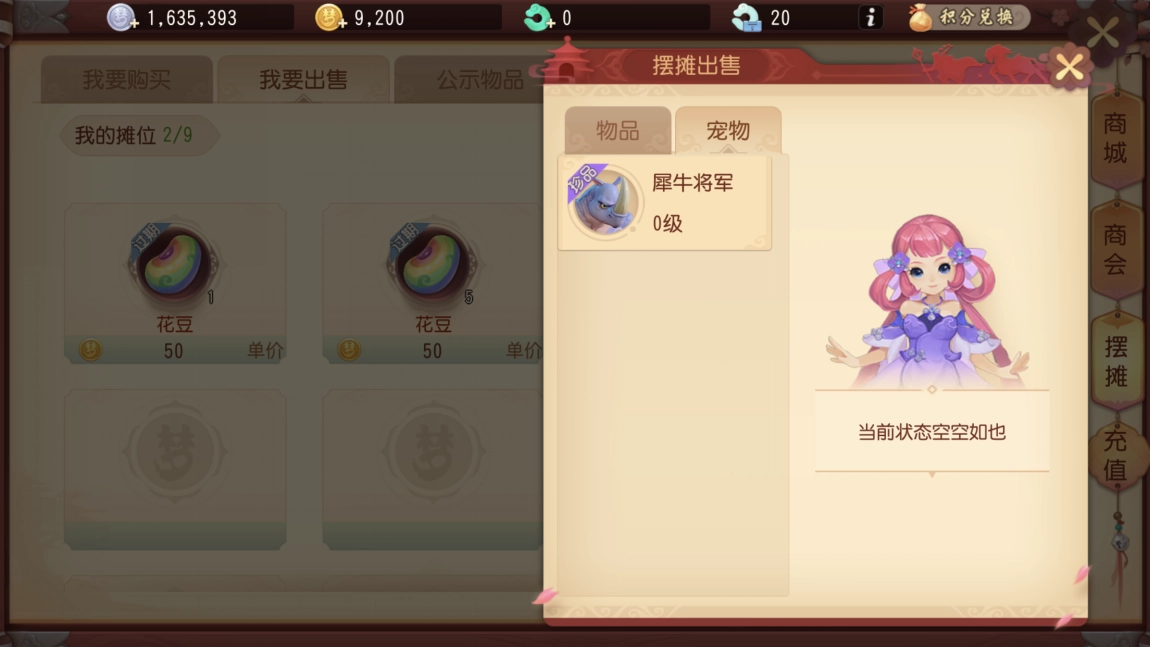Image resolution: width=1150 pixels, height=647 pixels.
Task: Open the 商城 side tab
Action: coord(1115,139)
